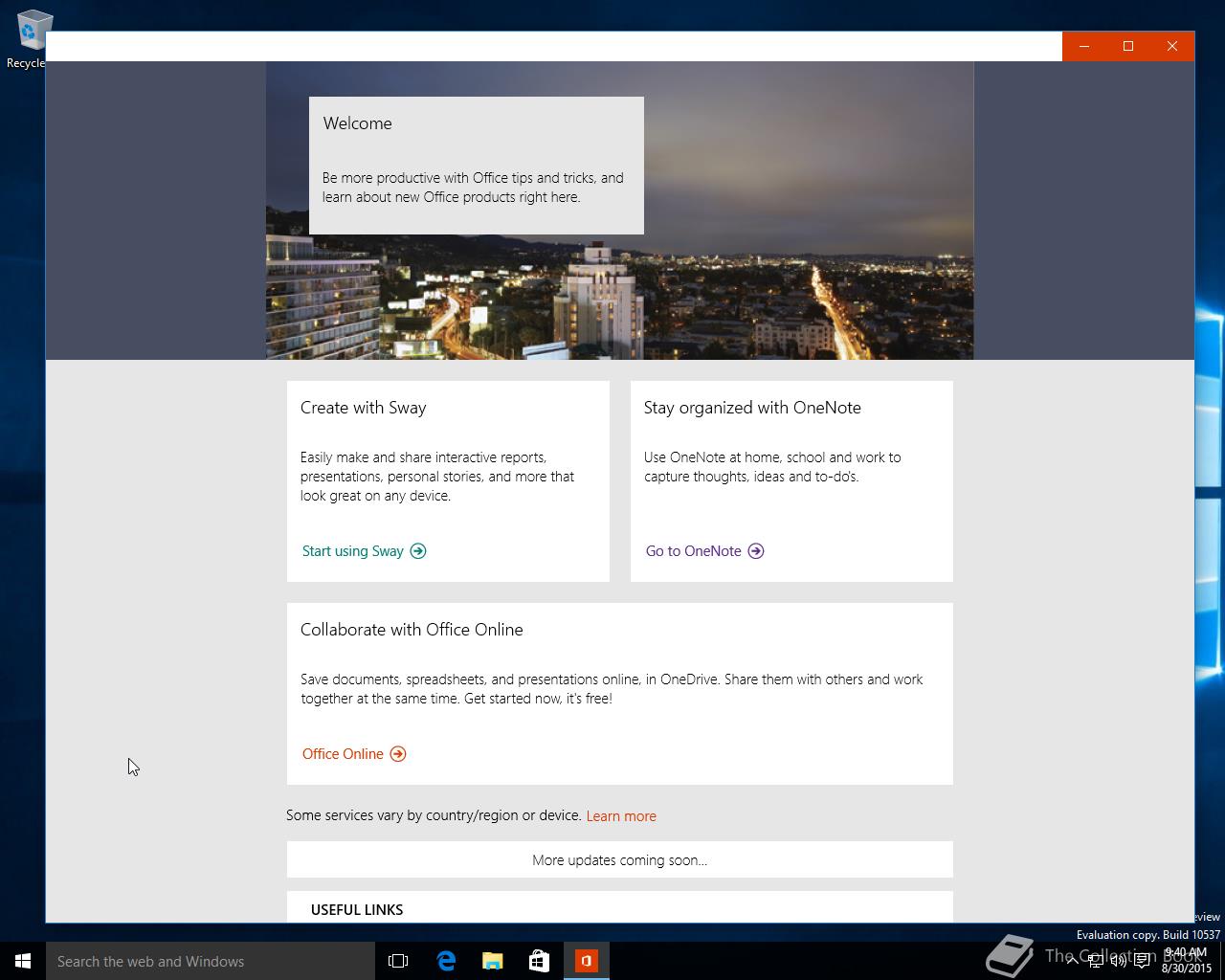Minimize the Get Office window
This screenshot has height=980, width=1225.
1084,46
